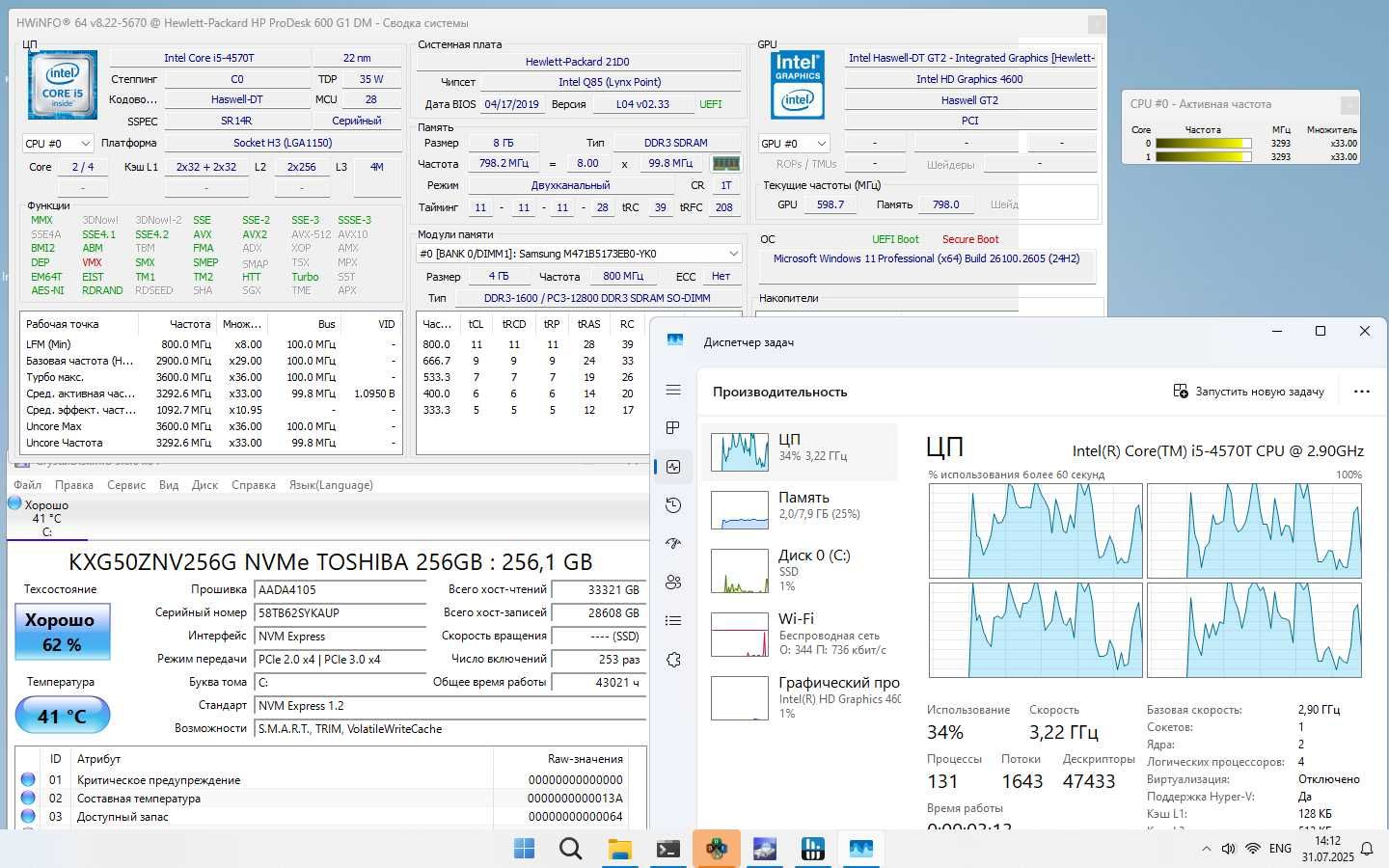The height and width of the screenshot is (868, 1389).
Task: Expand CPU #0 selector dropdown in HWiNFO
Action: (x=58, y=143)
